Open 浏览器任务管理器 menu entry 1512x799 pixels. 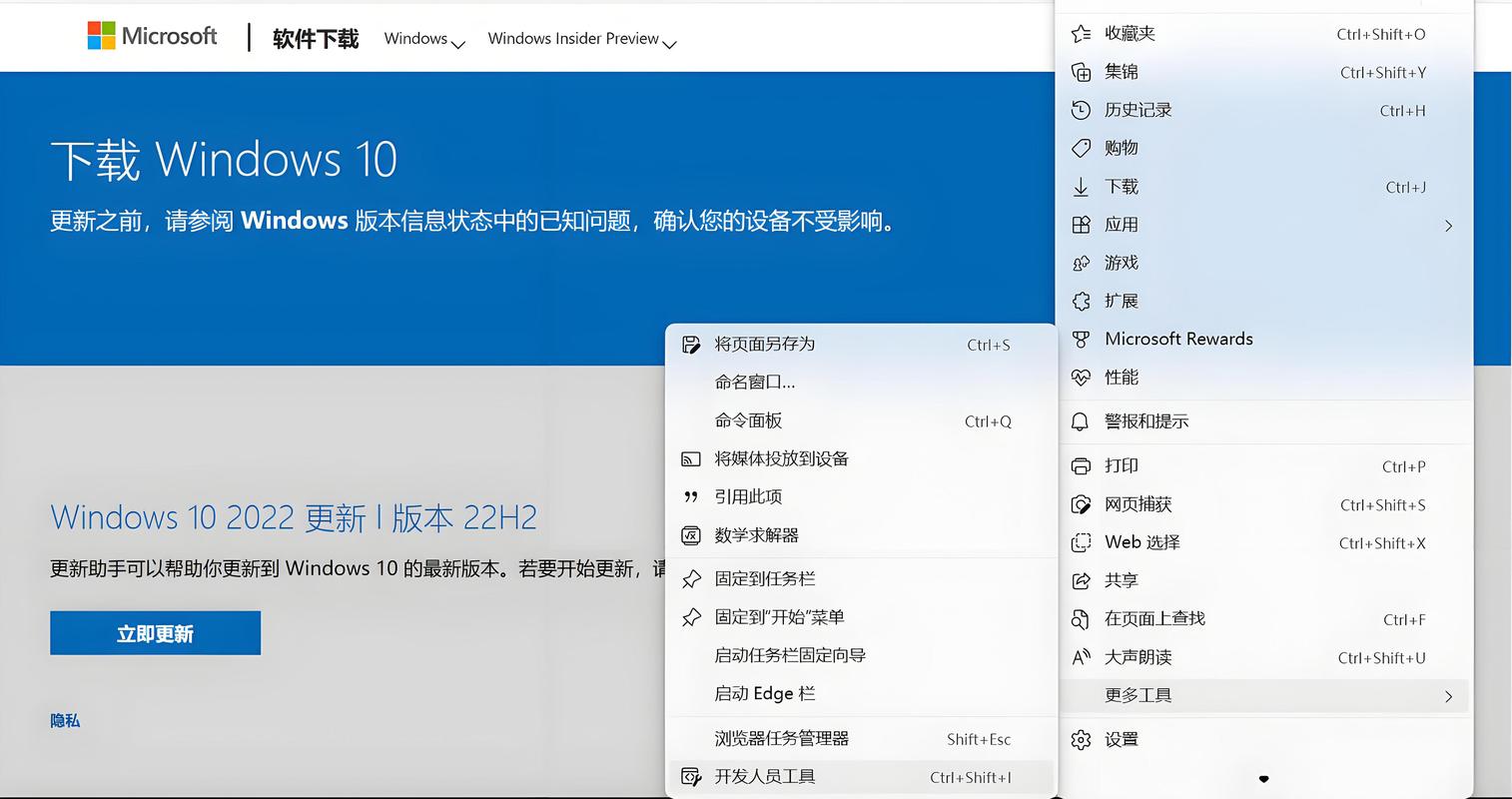(782, 738)
